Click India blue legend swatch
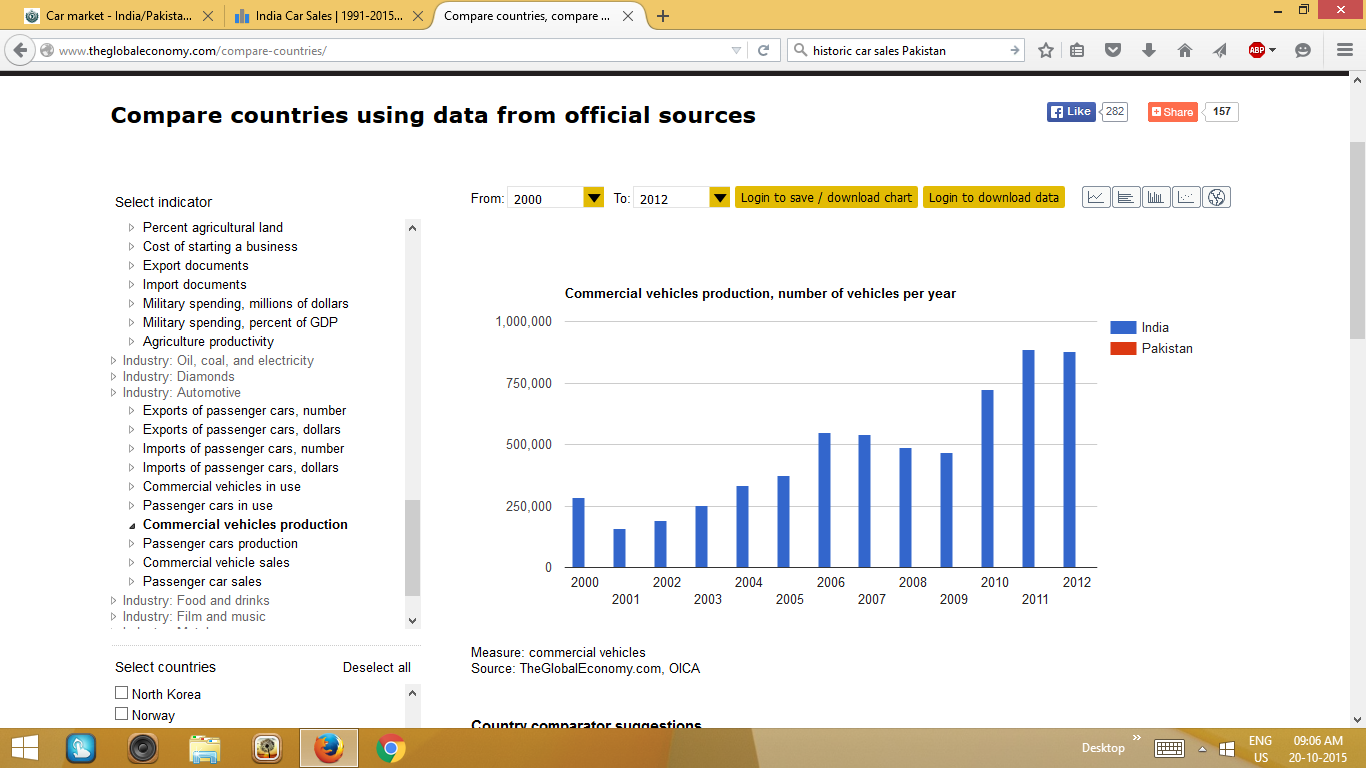 (1123, 327)
